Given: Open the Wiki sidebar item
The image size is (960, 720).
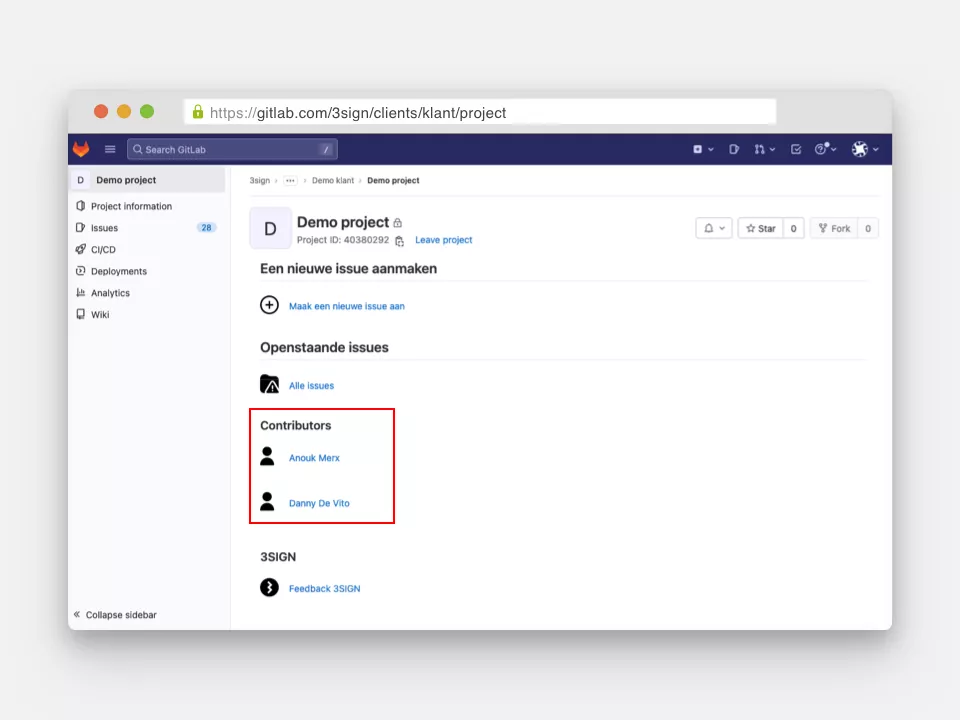Looking at the screenshot, I should coord(100,314).
